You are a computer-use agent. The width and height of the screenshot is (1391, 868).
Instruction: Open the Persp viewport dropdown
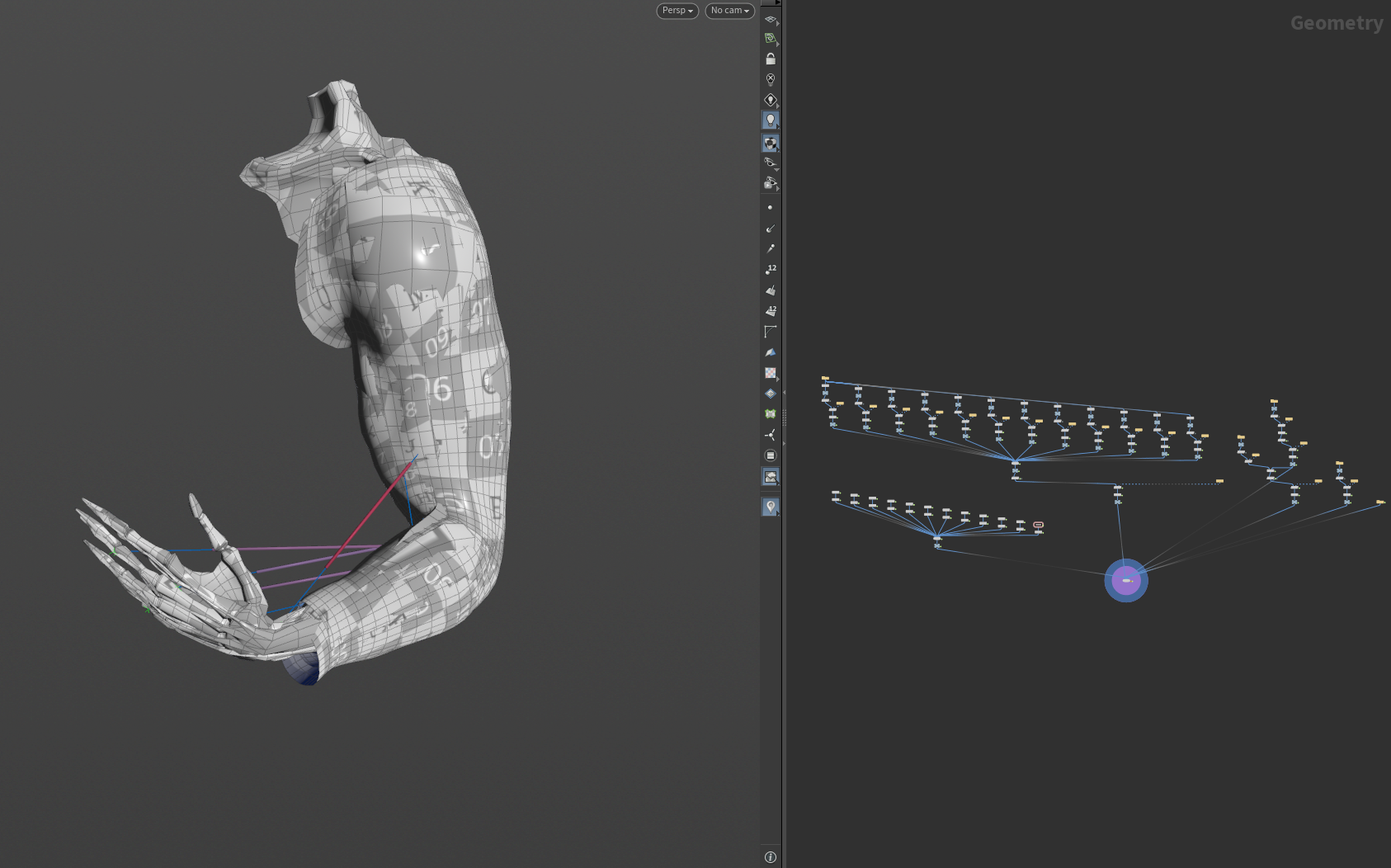point(677,11)
